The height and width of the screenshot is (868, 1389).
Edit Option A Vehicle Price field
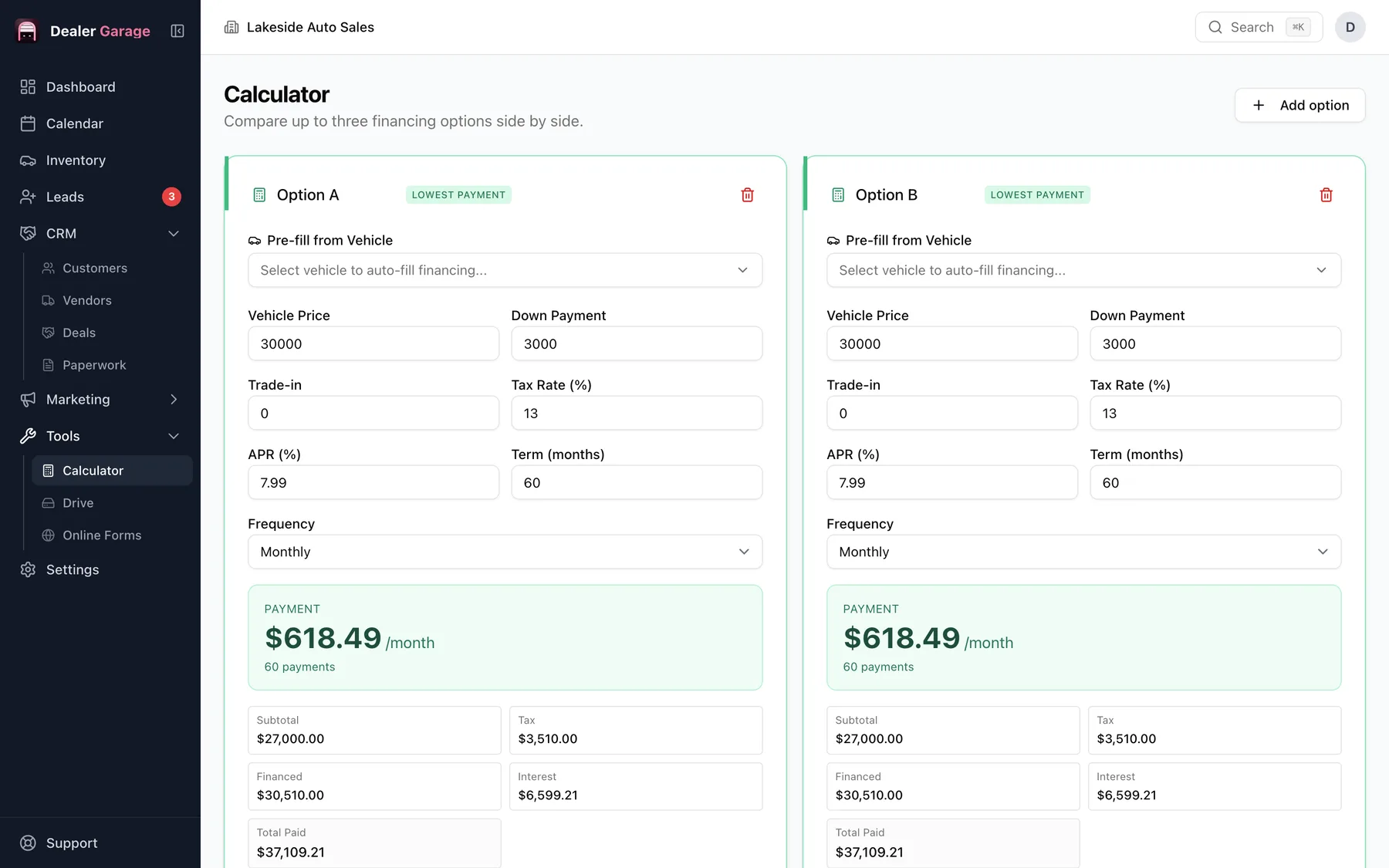[373, 343]
